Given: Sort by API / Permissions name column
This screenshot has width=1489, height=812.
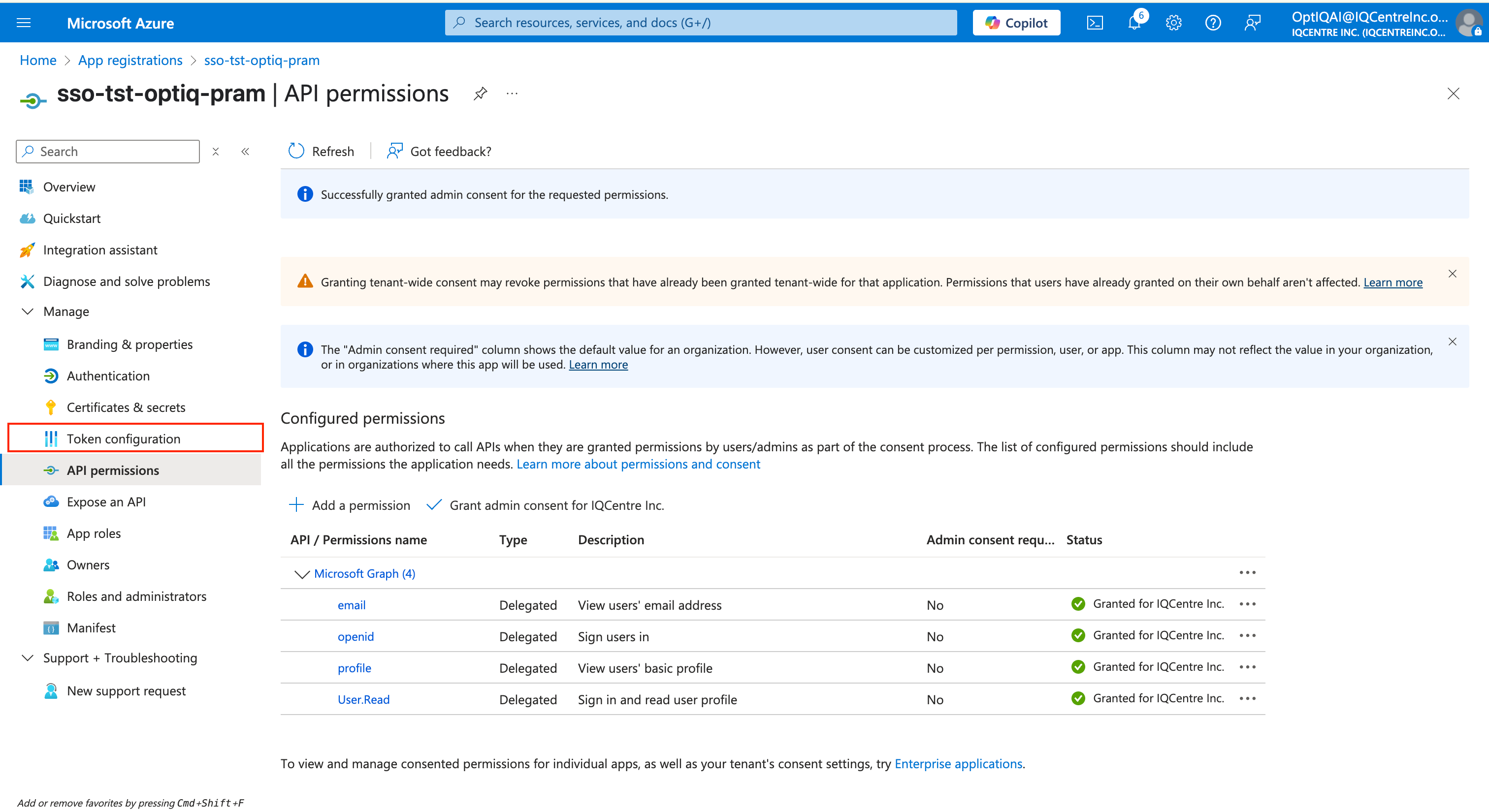Looking at the screenshot, I should pyautogui.click(x=358, y=540).
